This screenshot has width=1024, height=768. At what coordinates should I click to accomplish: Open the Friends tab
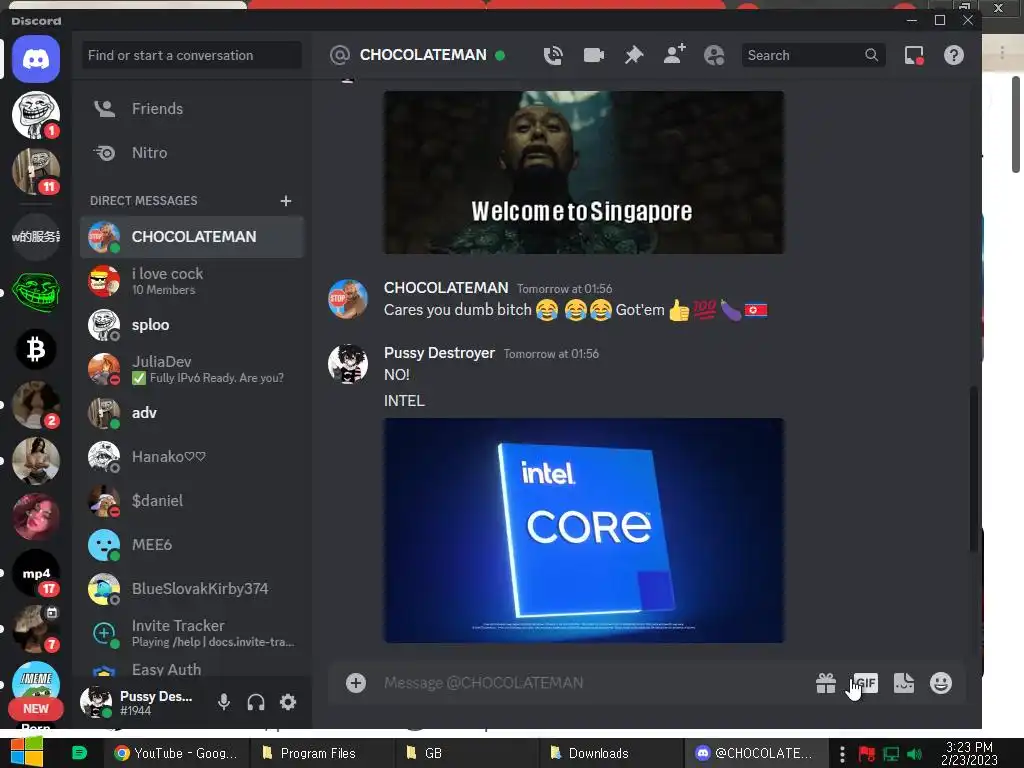tap(192, 108)
